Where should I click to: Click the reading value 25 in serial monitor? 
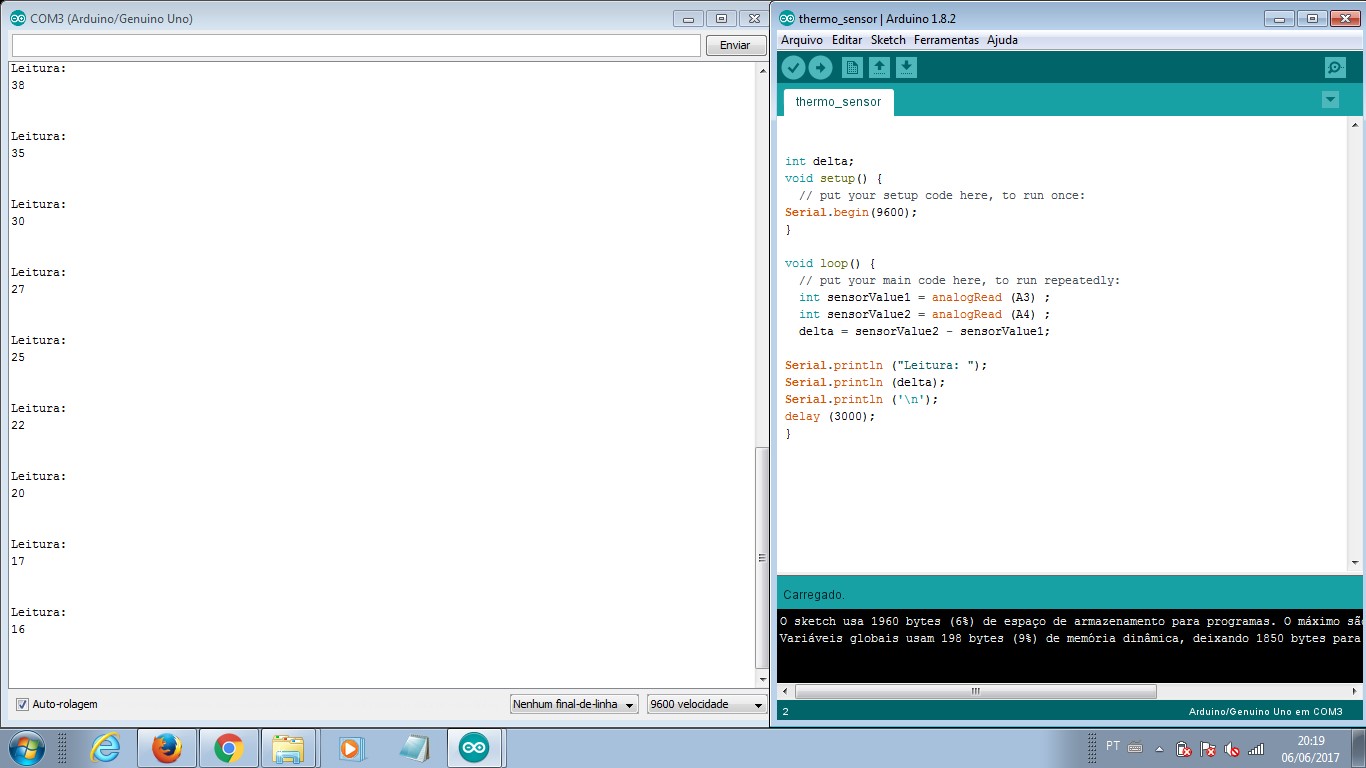18,357
